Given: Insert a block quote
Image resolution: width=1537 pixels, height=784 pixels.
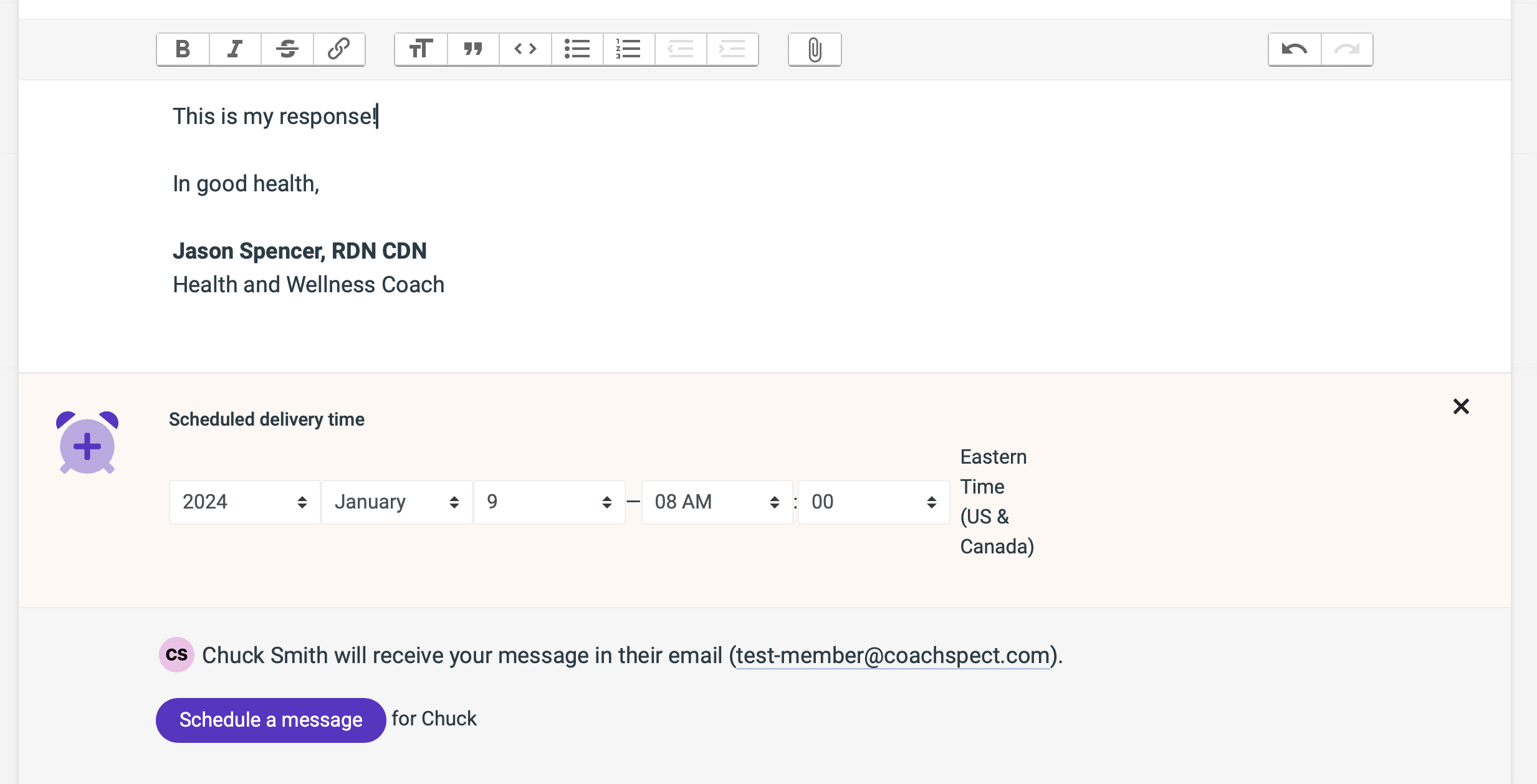Looking at the screenshot, I should click(x=473, y=49).
